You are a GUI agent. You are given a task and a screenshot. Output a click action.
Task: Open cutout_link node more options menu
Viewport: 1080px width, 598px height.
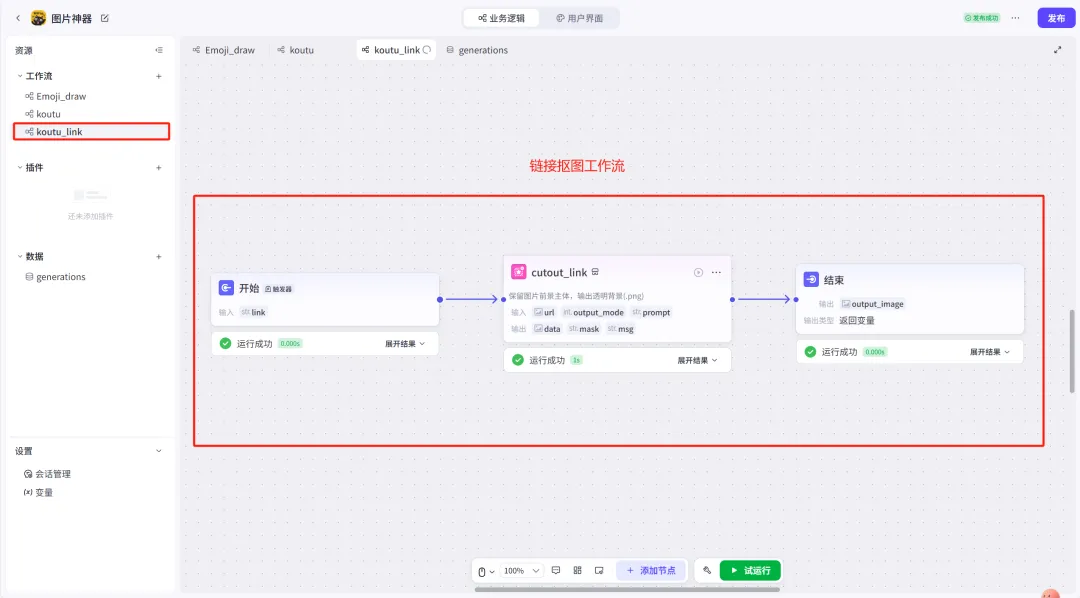(x=716, y=272)
